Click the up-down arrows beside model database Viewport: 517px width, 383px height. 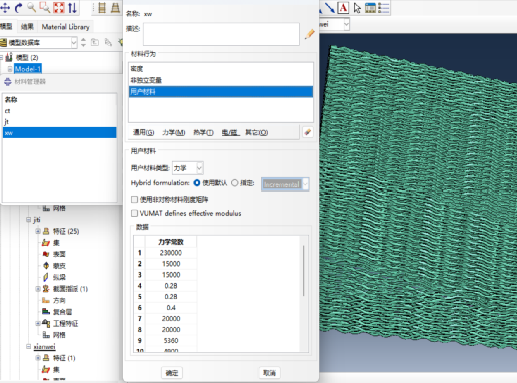83,42
